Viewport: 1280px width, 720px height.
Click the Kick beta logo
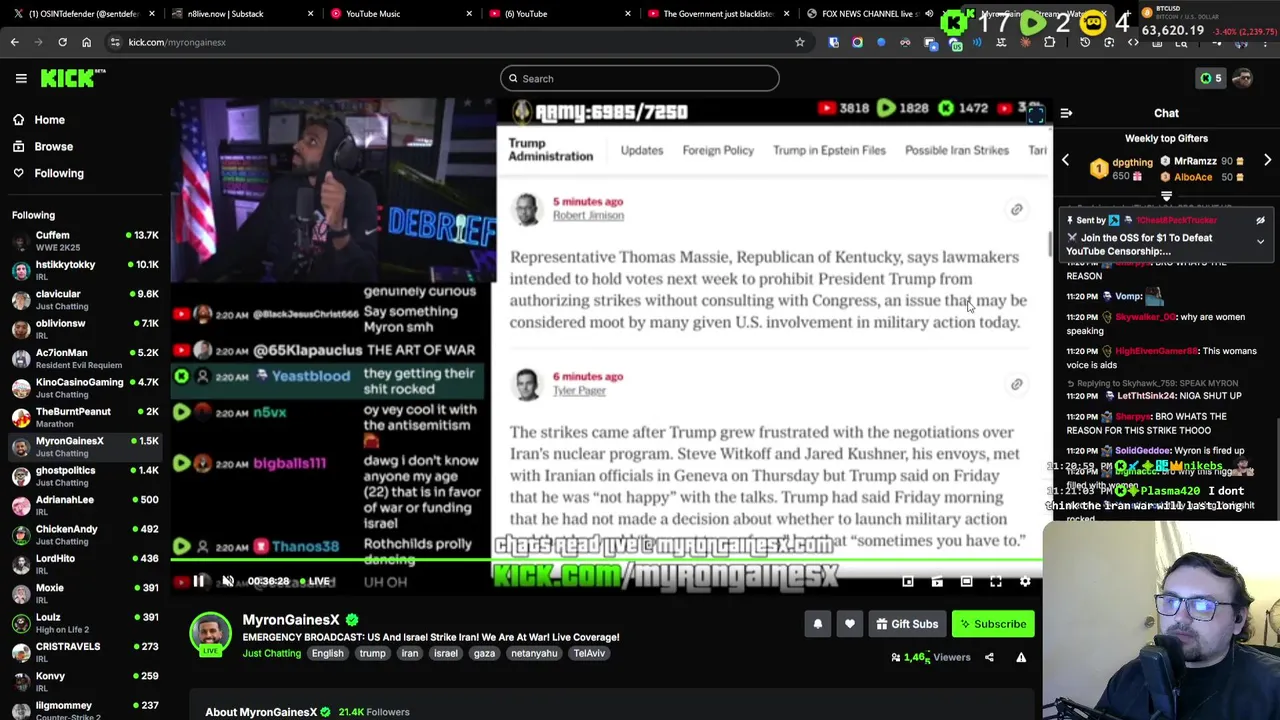(x=73, y=78)
